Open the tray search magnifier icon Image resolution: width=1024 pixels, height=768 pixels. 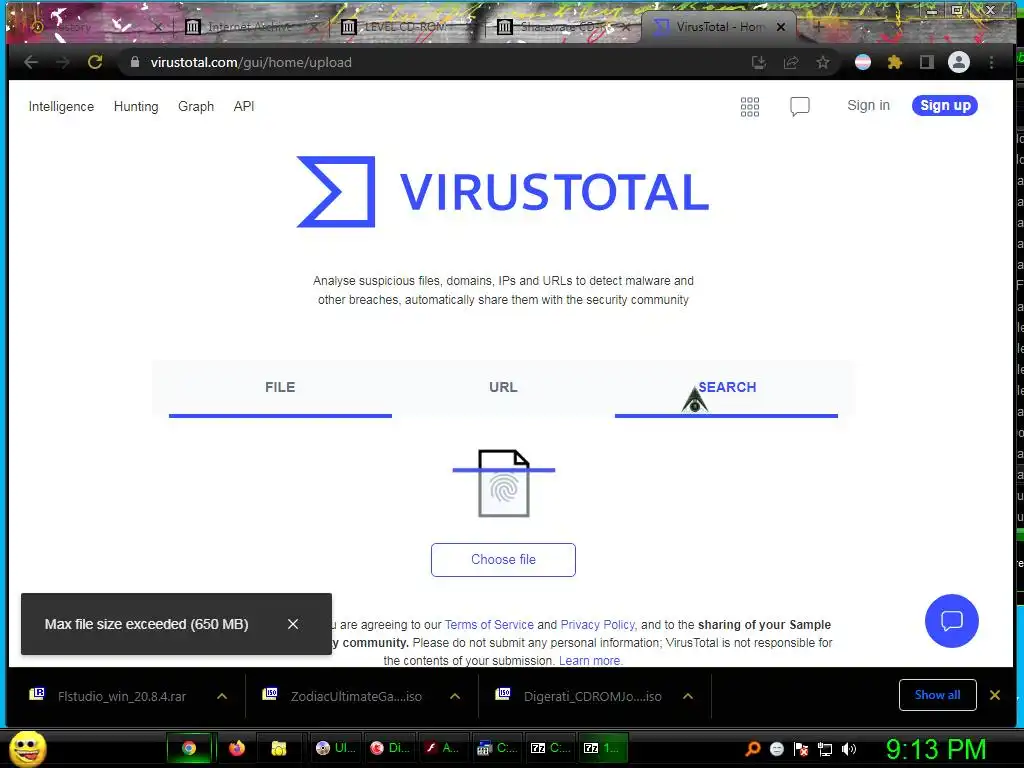coord(753,749)
